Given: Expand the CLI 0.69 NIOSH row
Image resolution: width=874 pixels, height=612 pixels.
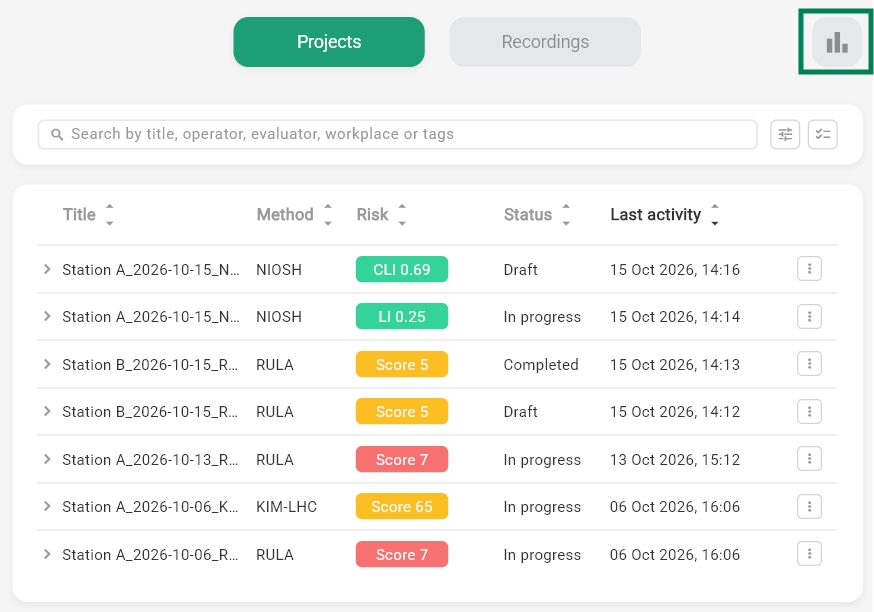Looking at the screenshot, I should click(47, 269).
